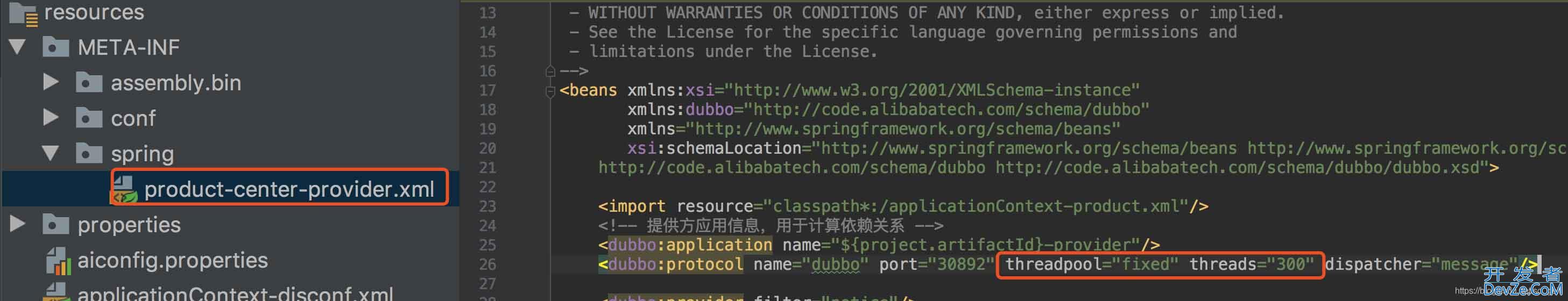Select aiconfig.properties in the project tree
This screenshot has width=1568, height=301.
(172, 260)
